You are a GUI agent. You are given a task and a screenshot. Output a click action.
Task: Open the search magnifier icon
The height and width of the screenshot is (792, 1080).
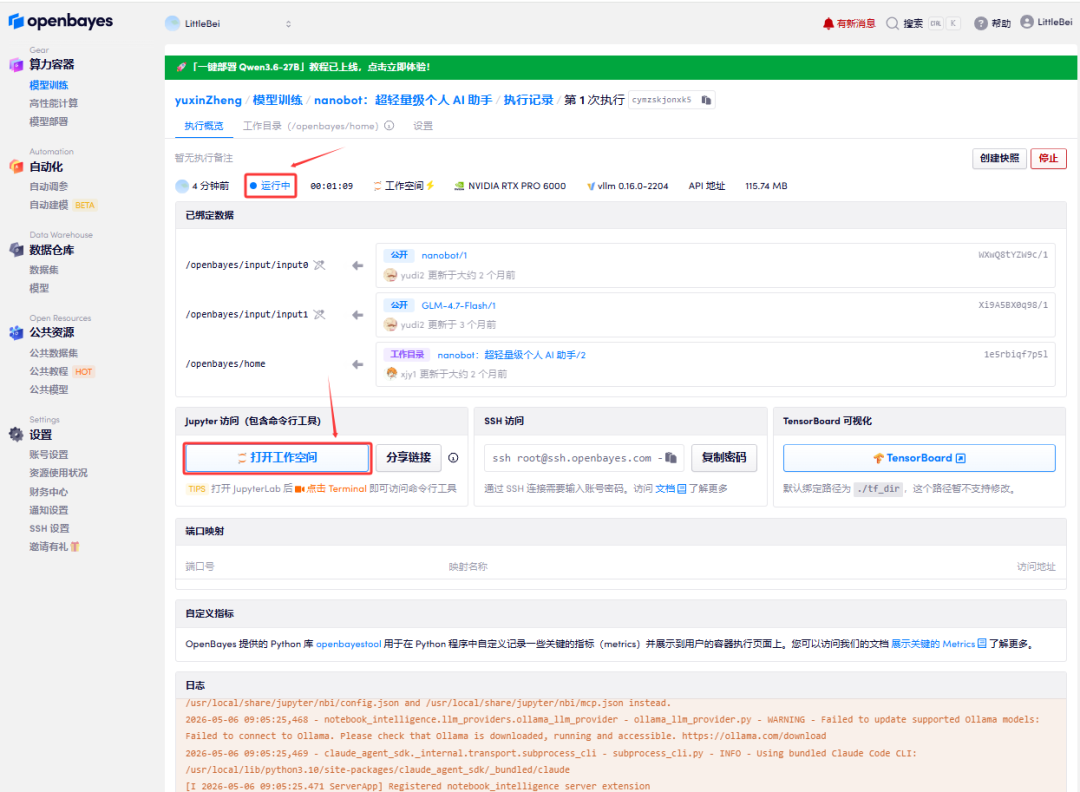click(x=892, y=23)
